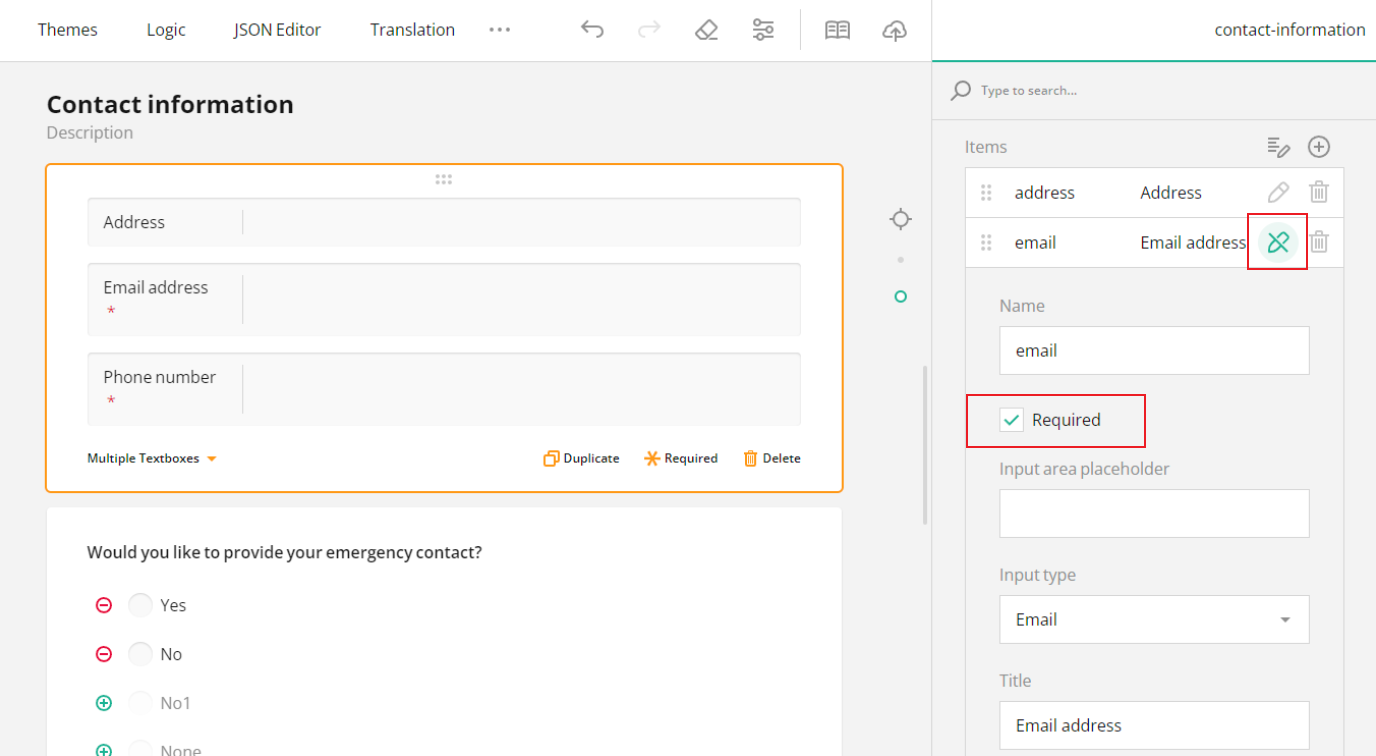The image size is (1376, 756).
Task: Add a new item with the plus icon
Action: 1319,146
